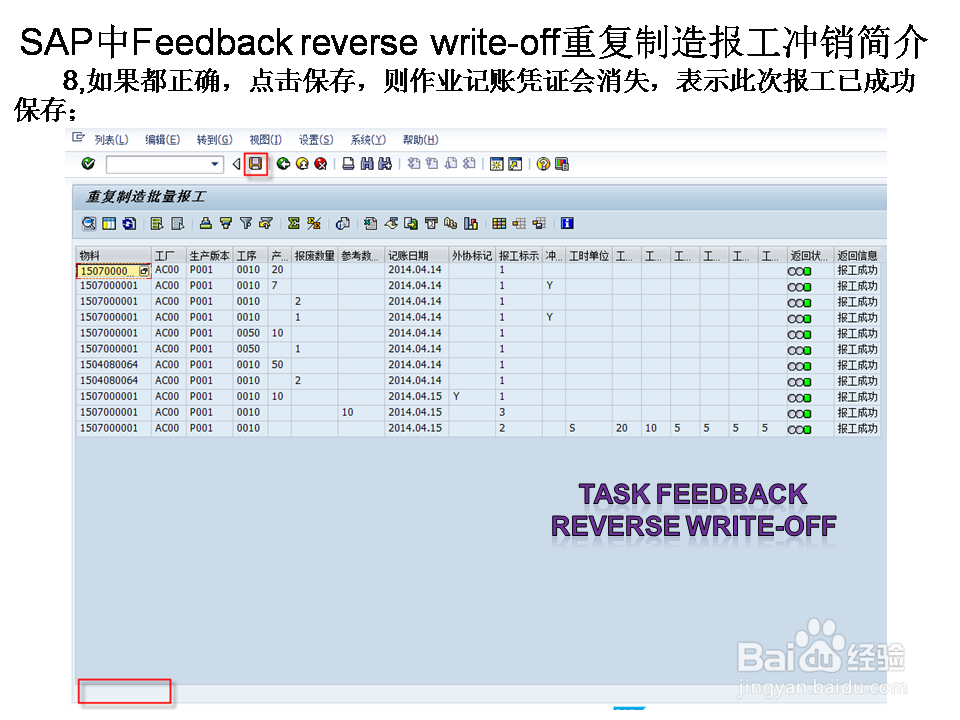Open the 帮助(H) menu
960x720 pixels.
421,140
